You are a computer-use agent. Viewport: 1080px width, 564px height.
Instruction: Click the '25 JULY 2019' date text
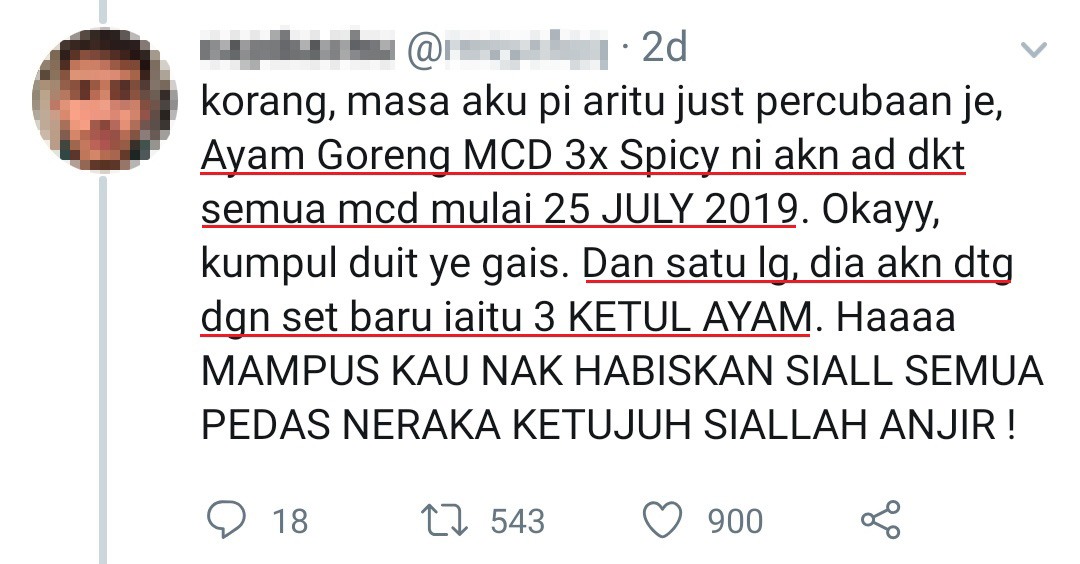pyautogui.click(x=670, y=210)
